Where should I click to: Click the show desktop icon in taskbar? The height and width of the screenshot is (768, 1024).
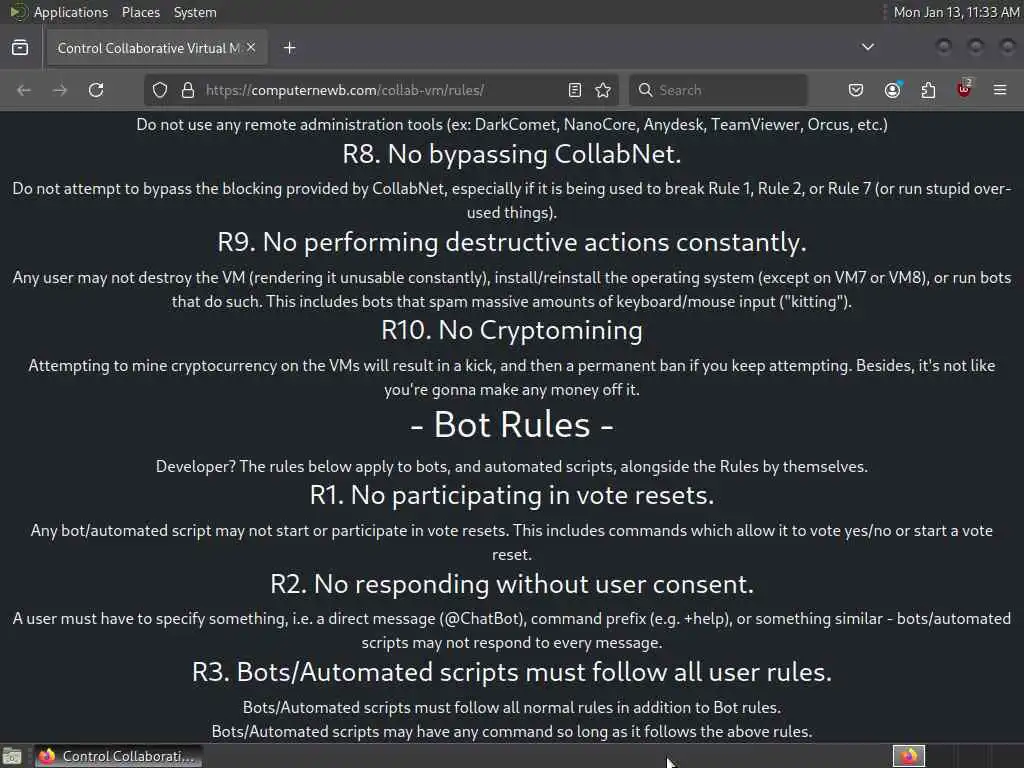pyautogui.click(x=12, y=756)
